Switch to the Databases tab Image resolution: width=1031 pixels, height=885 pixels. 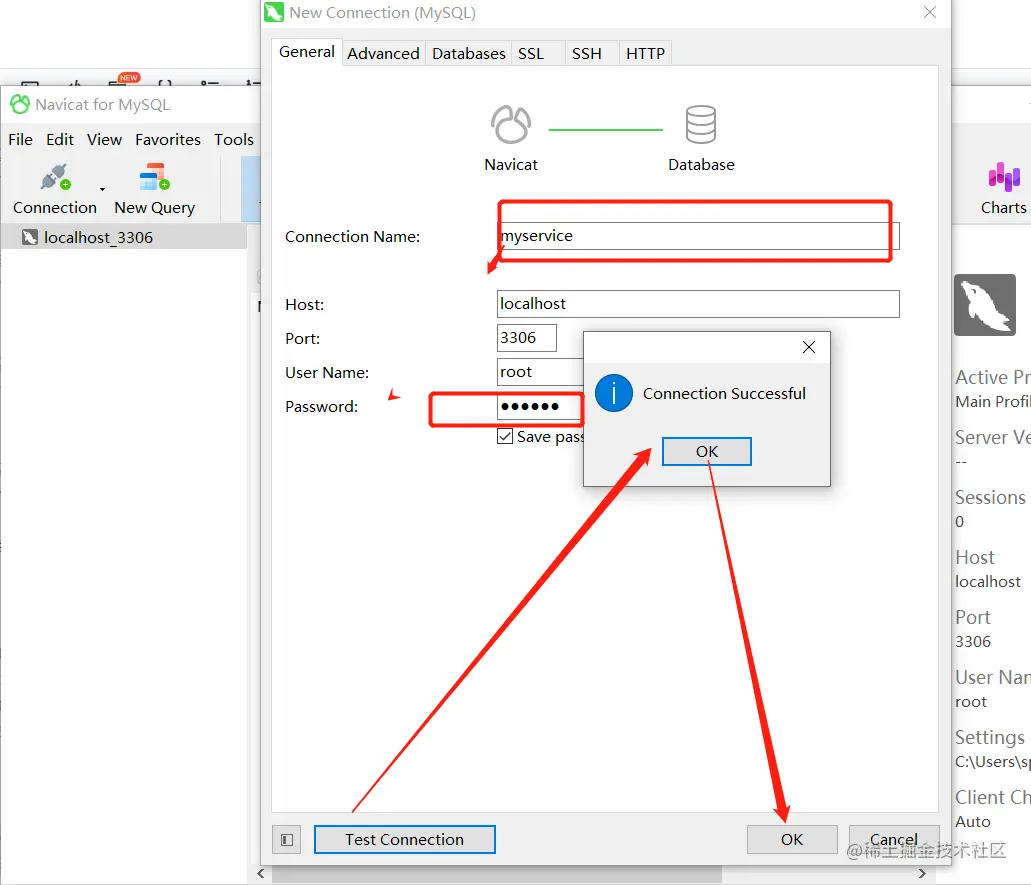click(x=468, y=53)
